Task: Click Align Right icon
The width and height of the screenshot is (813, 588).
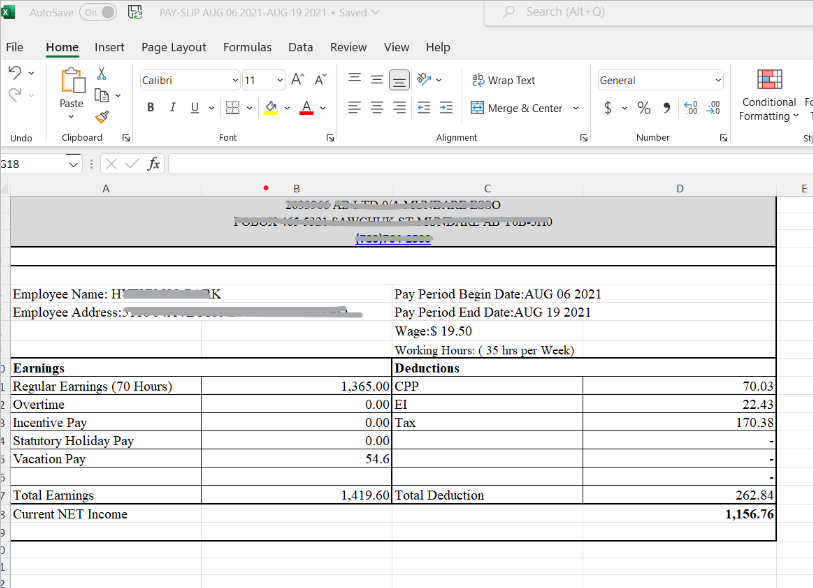Action: click(x=399, y=107)
